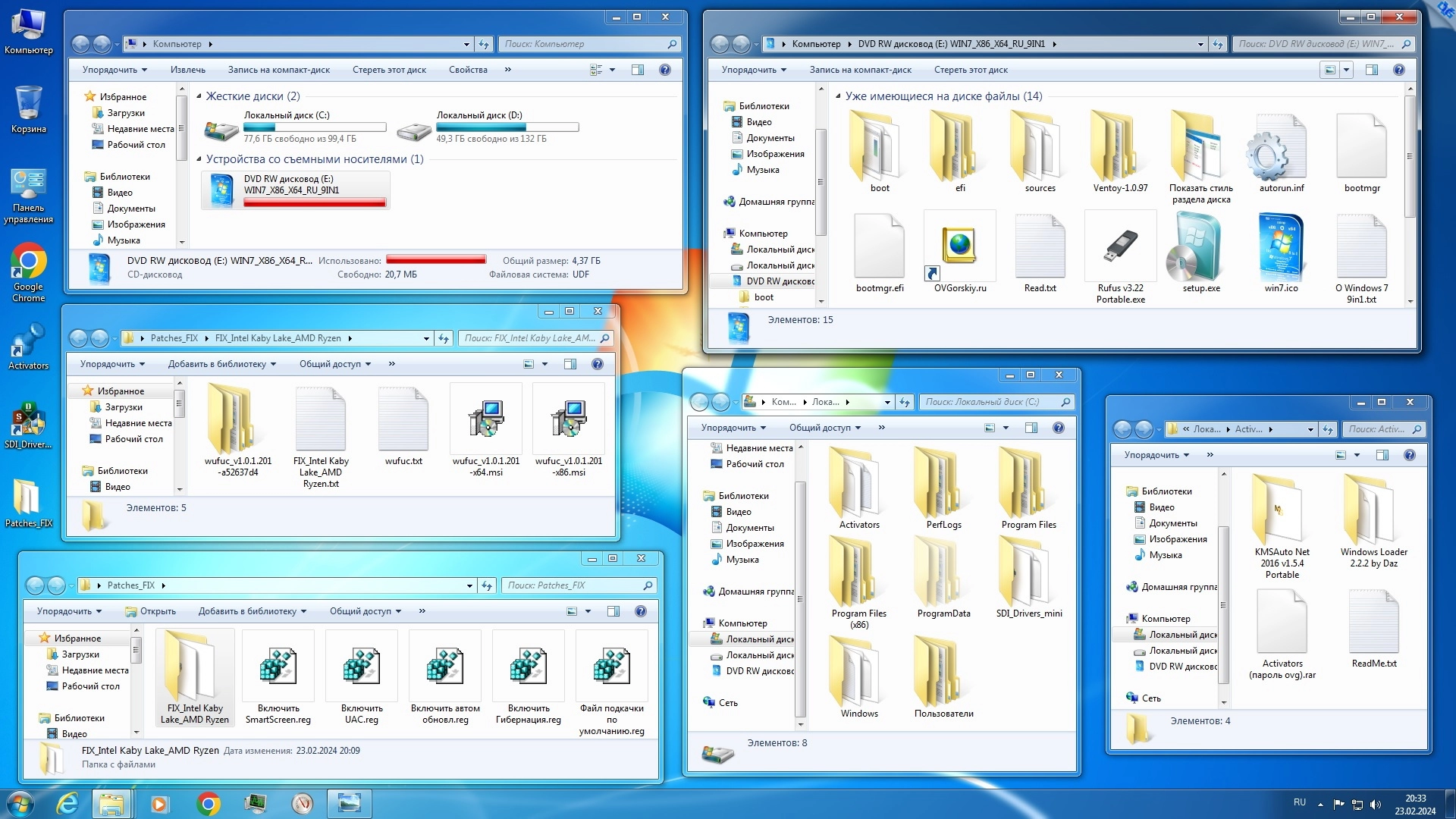Expand Общий доступ dropdown in Patches_FIX window
This screenshot has width=1456, height=819.
click(x=365, y=611)
